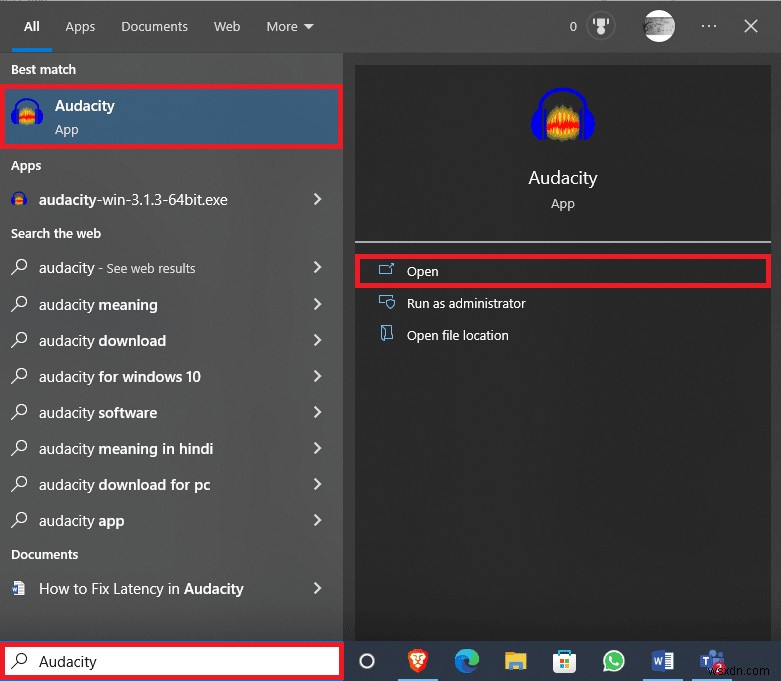Expand the 'audacity software' arrow

317,412
